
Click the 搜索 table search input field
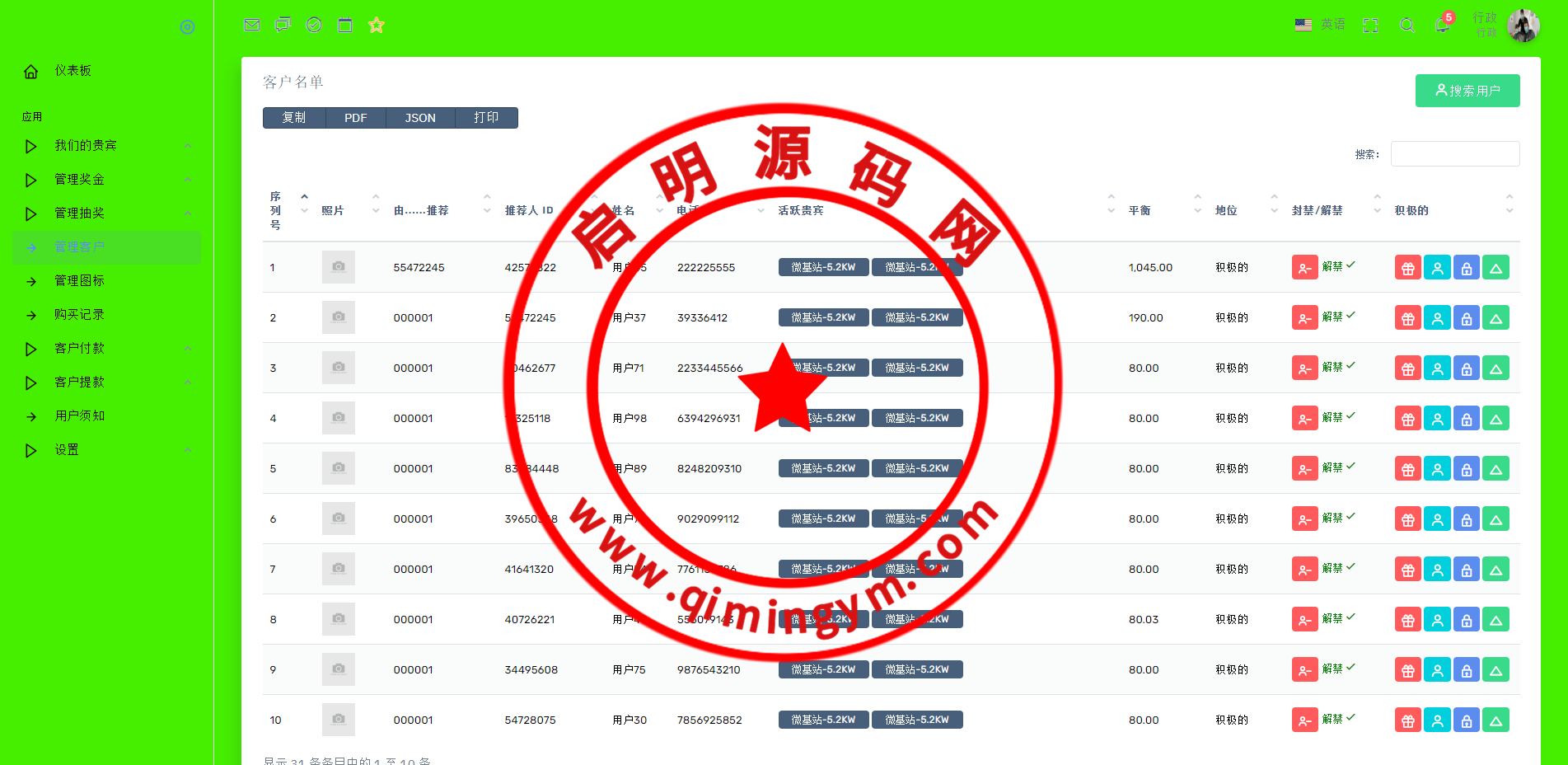[x=1454, y=154]
